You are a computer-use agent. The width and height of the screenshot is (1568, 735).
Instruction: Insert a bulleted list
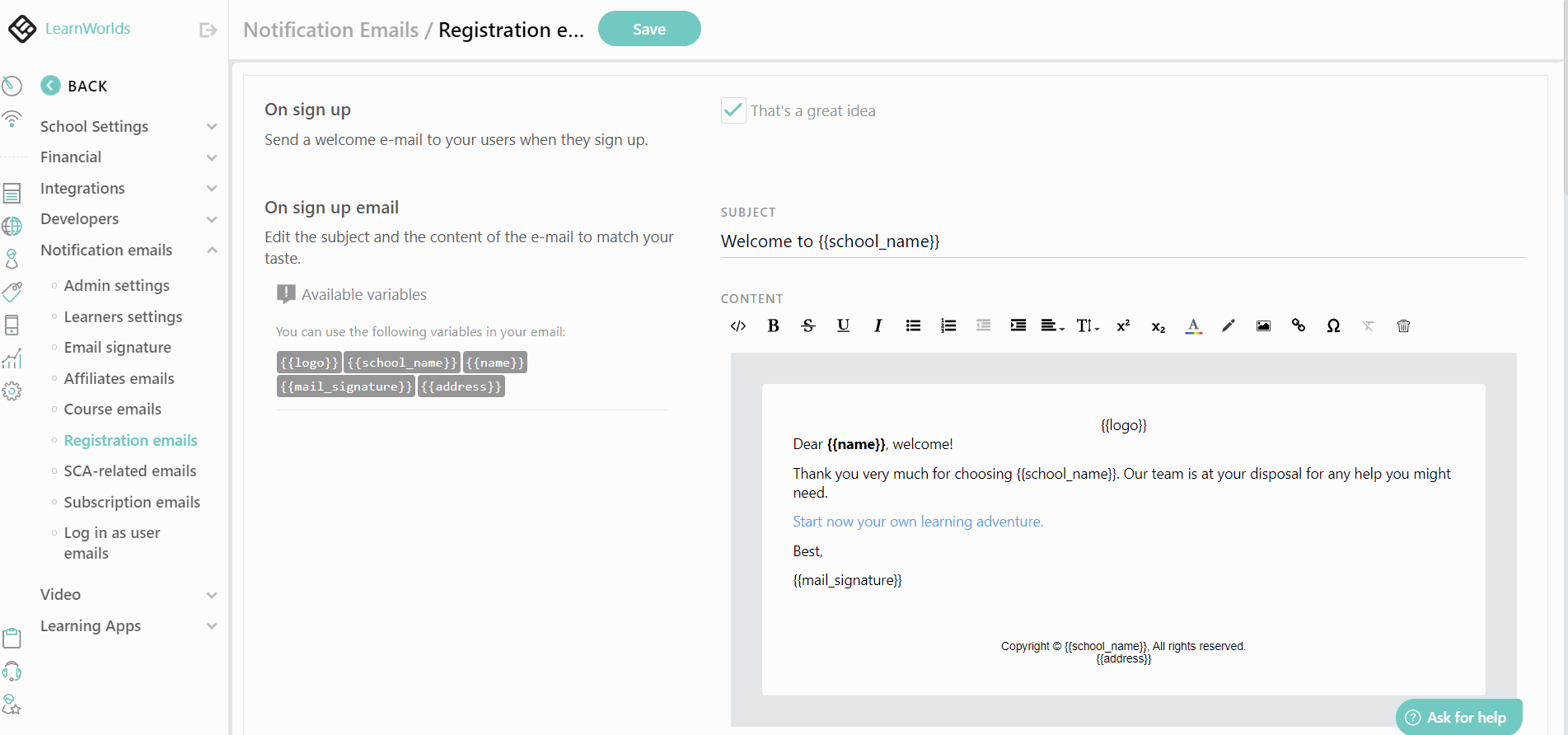click(913, 325)
